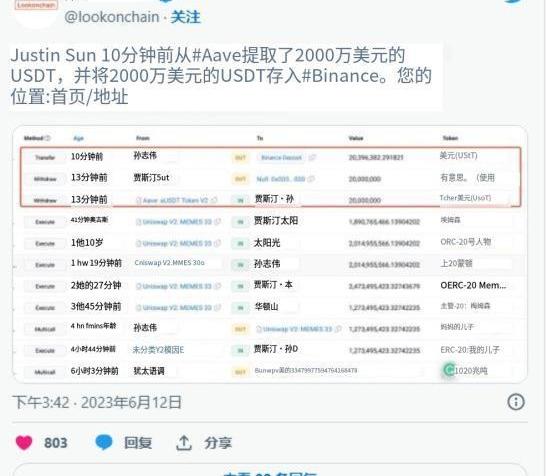Click the 贾斯汀5ut from cell
This screenshot has height=476, width=548.
click(x=151, y=178)
